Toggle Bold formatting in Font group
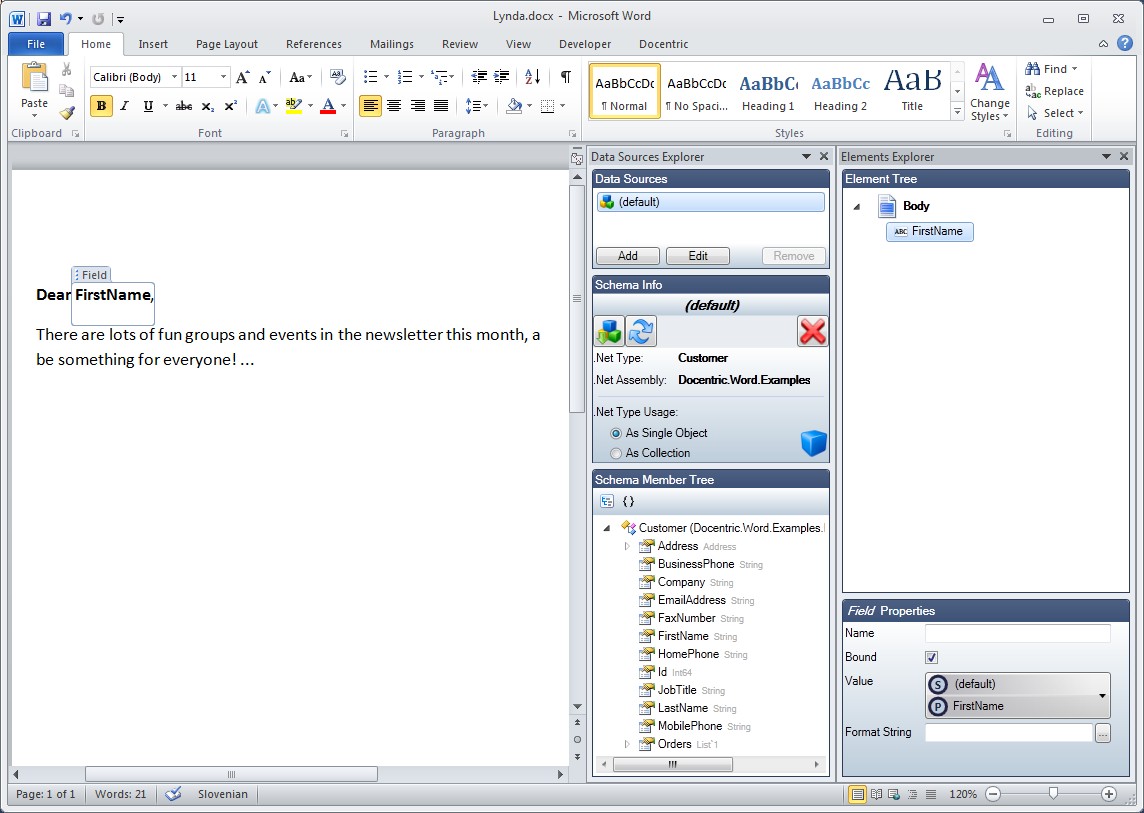This screenshot has height=813, width=1144. [101, 106]
